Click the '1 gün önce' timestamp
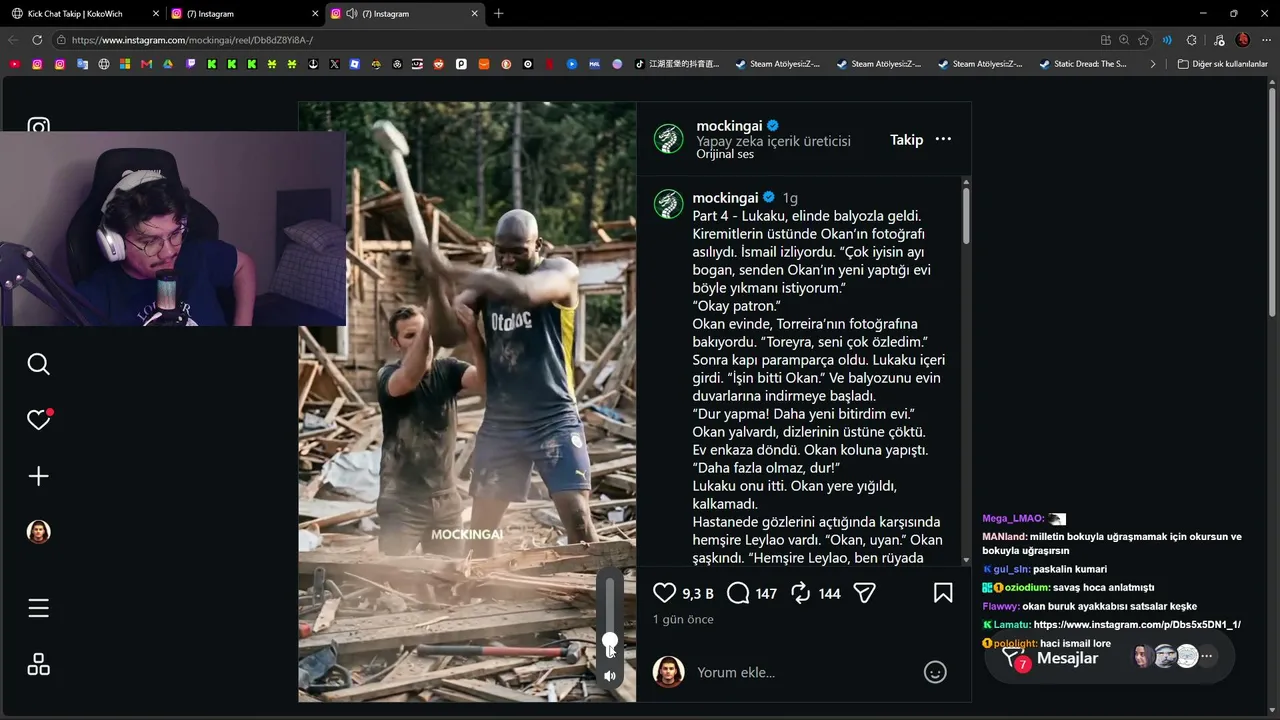The width and height of the screenshot is (1280, 720). point(683,619)
